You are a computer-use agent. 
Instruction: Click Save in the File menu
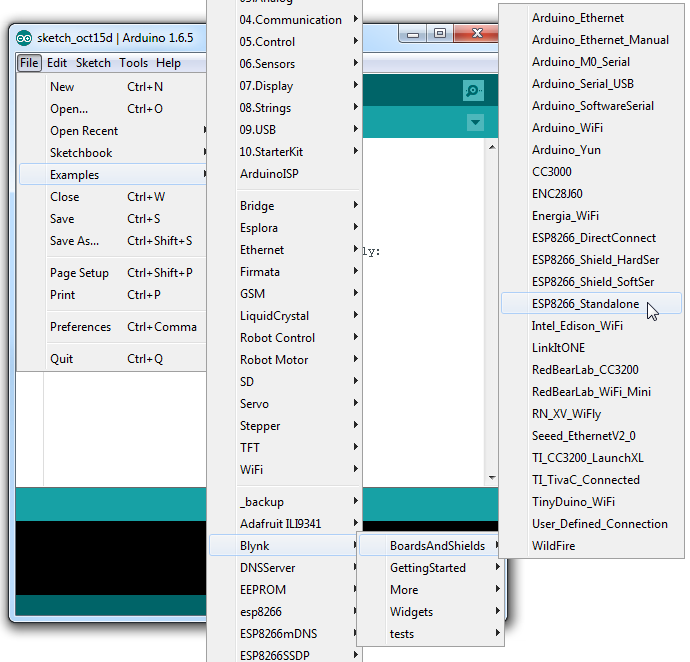tap(112, 219)
